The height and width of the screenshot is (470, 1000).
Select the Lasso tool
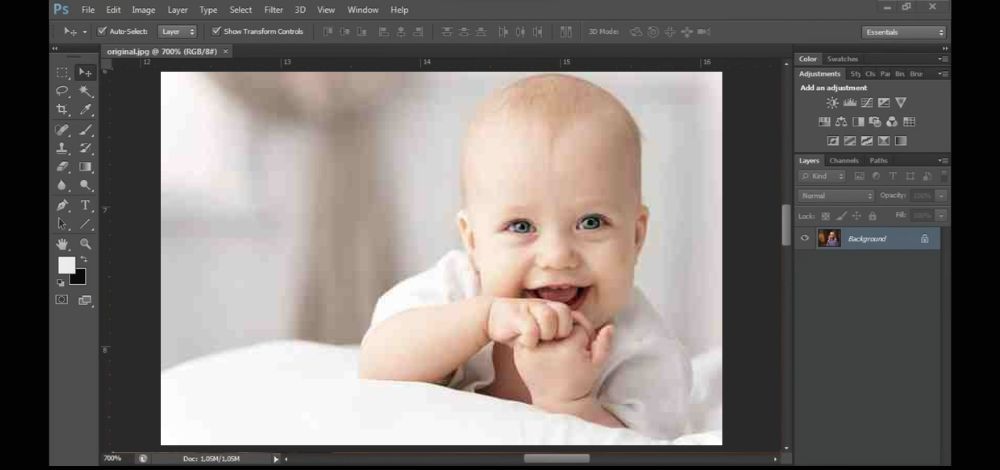click(62, 91)
